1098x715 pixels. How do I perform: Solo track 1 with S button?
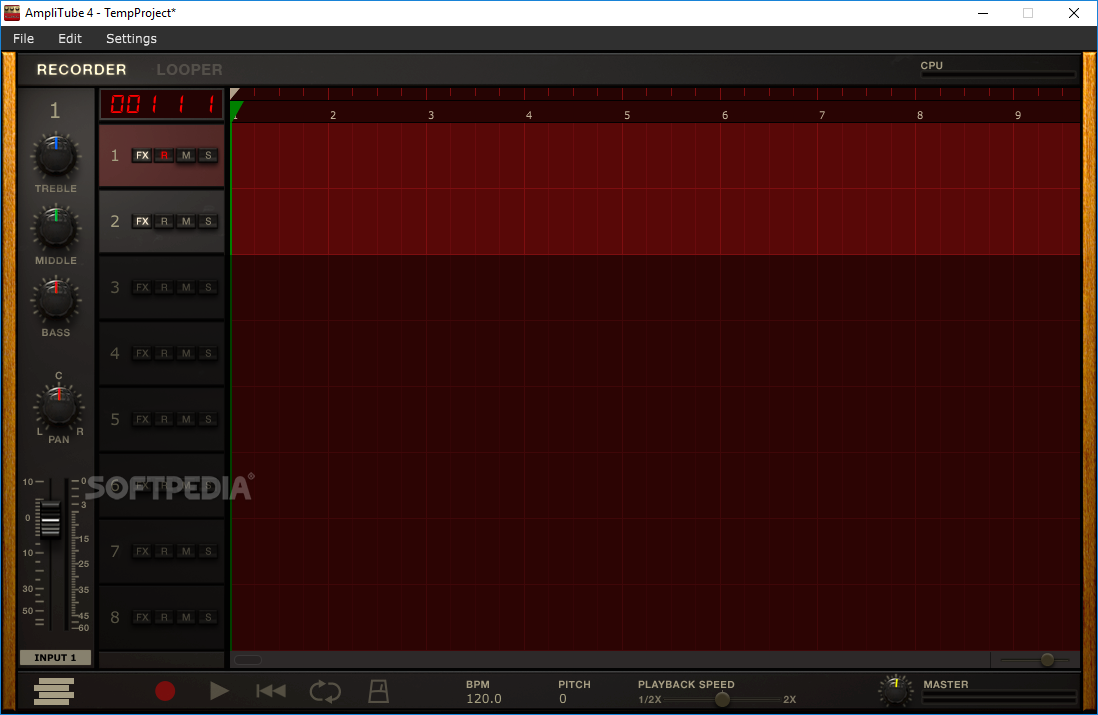pyautogui.click(x=208, y=155)
